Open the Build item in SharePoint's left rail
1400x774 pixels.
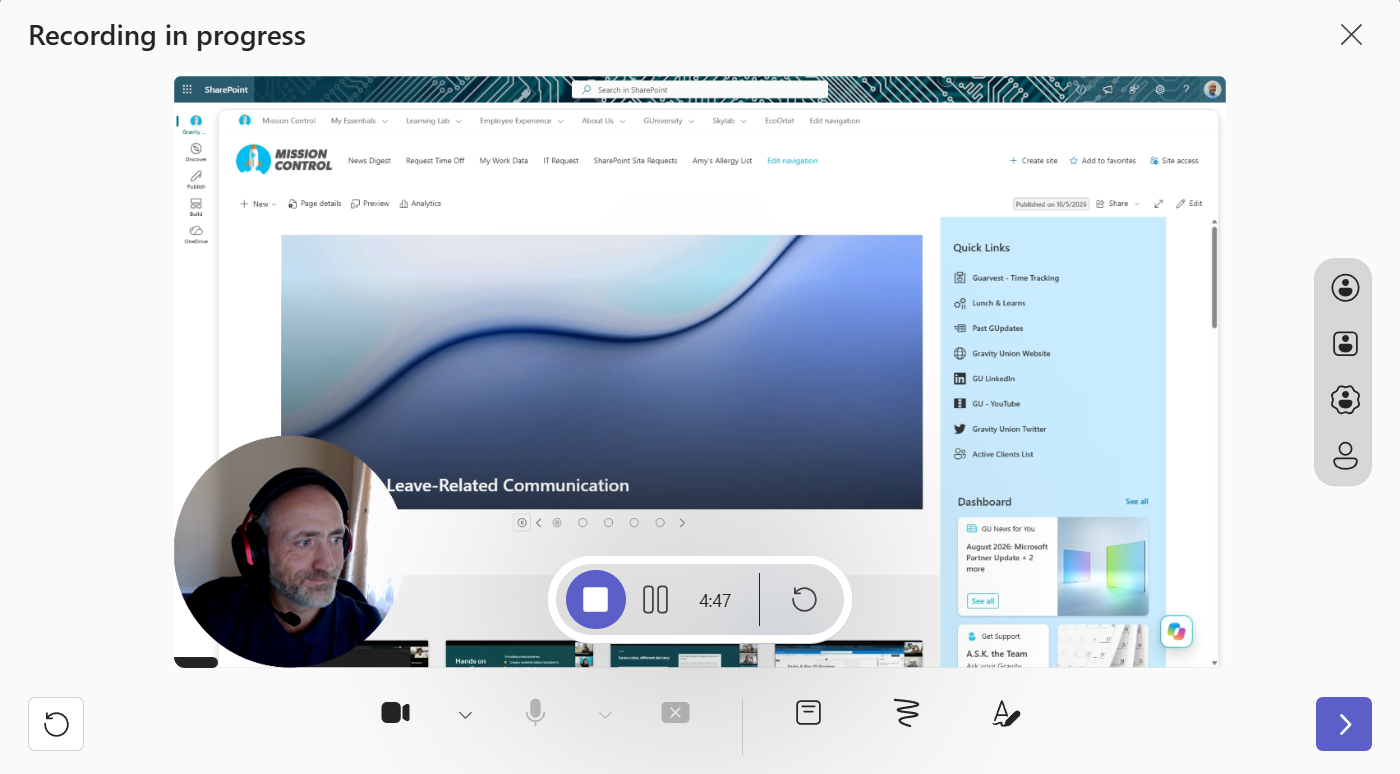coord(196,207)
